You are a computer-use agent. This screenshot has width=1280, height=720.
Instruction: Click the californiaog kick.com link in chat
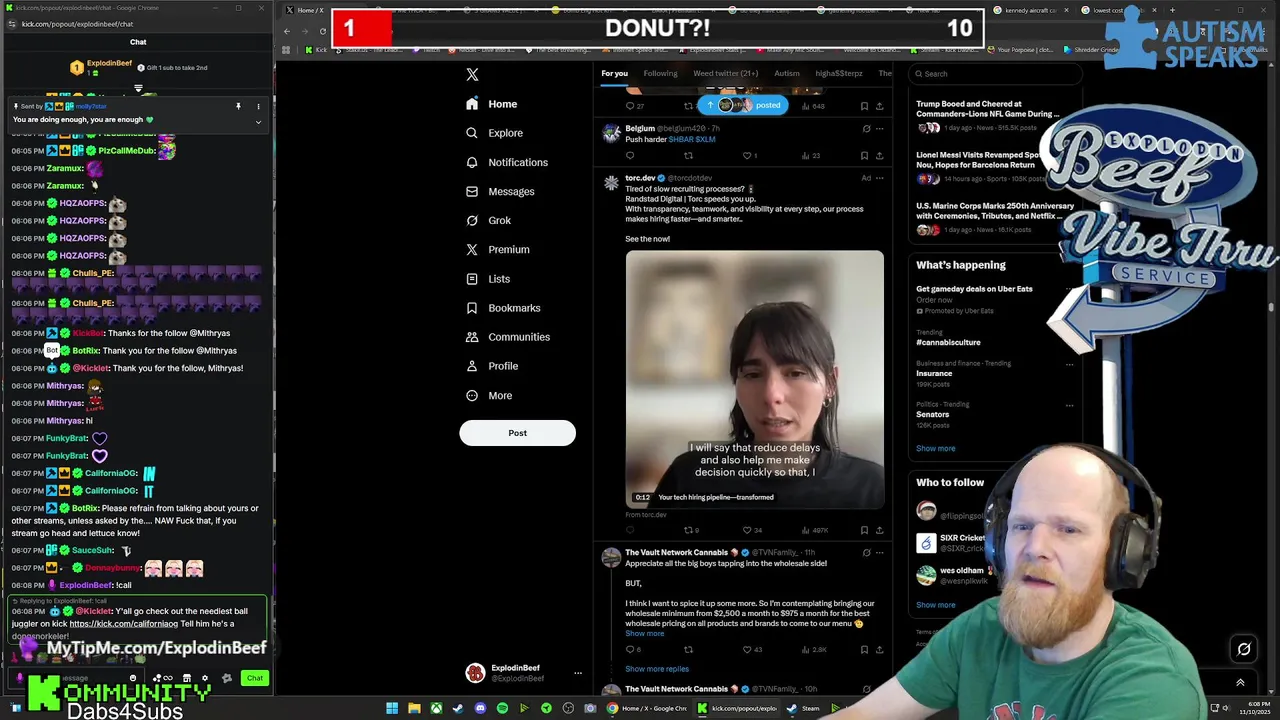tap(123, 624)
